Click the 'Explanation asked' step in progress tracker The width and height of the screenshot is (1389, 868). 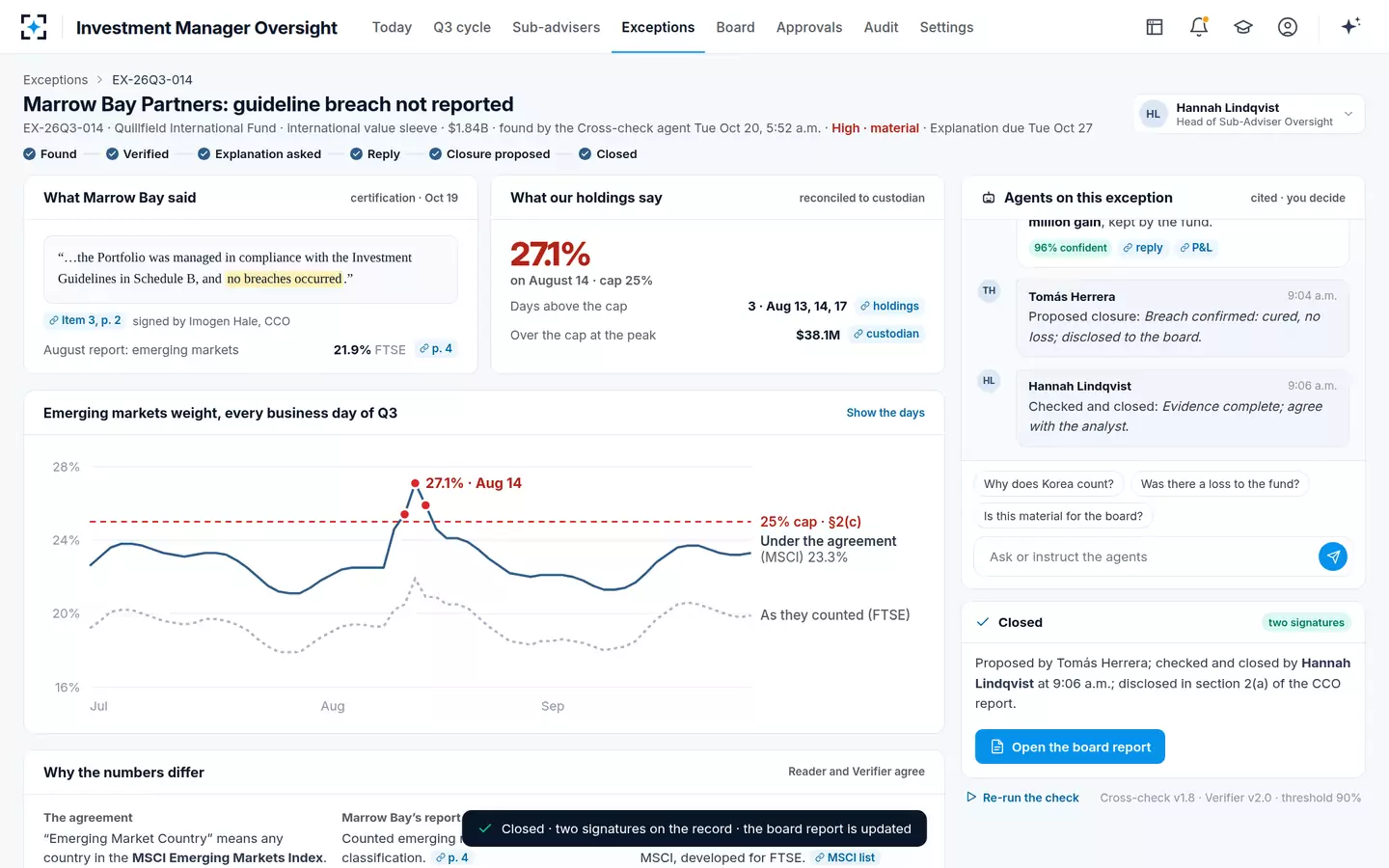(x=259, y=154)
